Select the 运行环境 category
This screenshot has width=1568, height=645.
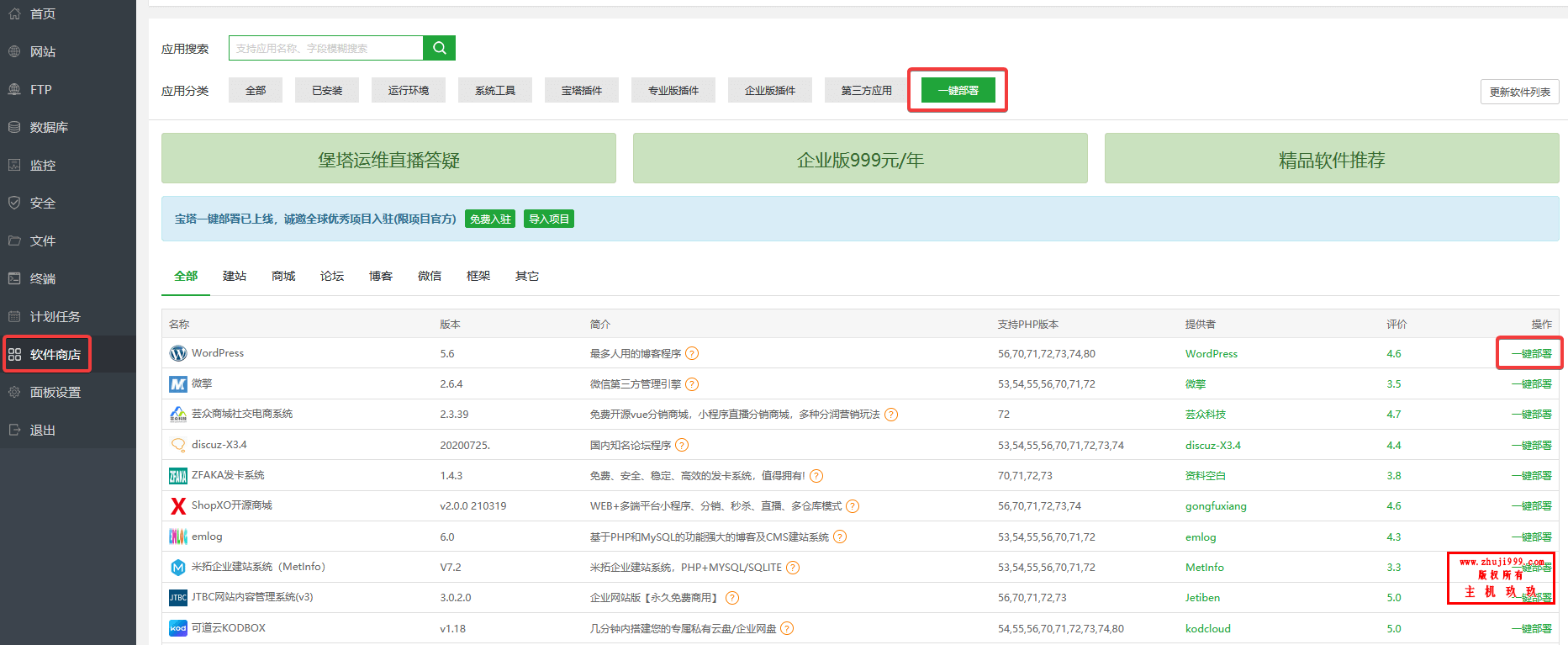409,90
